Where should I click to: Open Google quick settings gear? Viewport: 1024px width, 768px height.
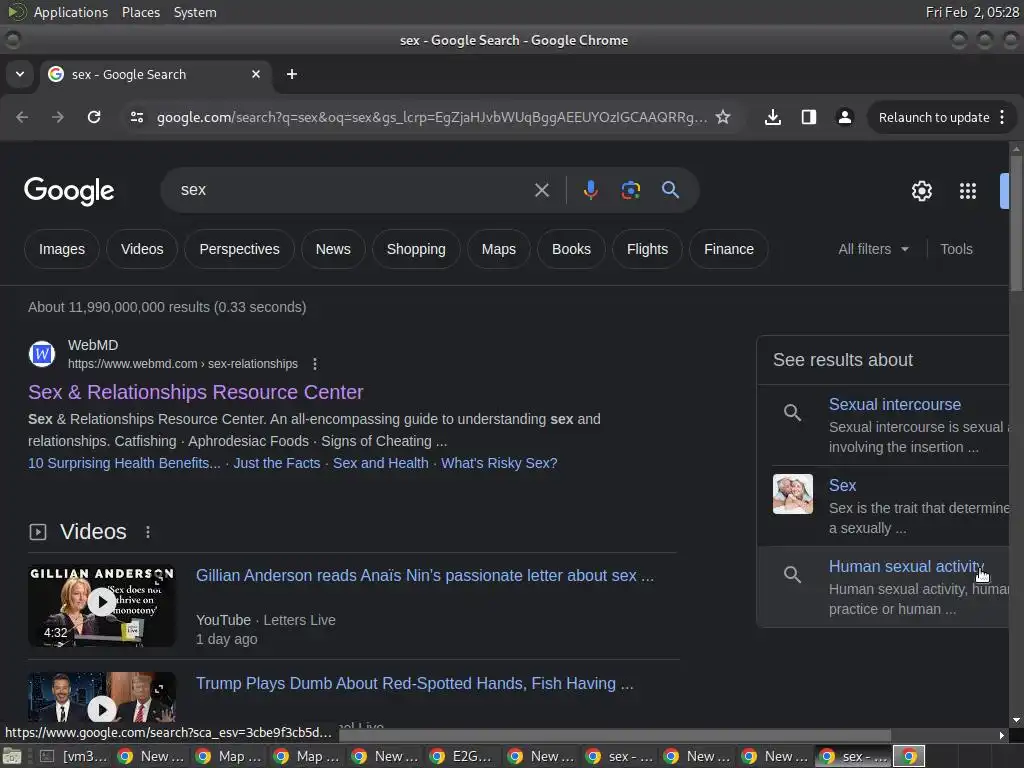921,191
